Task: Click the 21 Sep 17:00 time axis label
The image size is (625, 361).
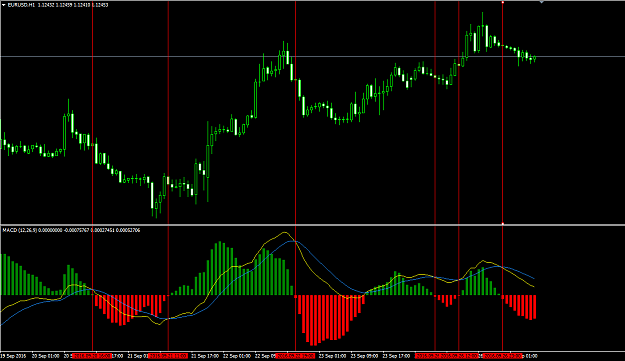Action: [x=205, y=356]
